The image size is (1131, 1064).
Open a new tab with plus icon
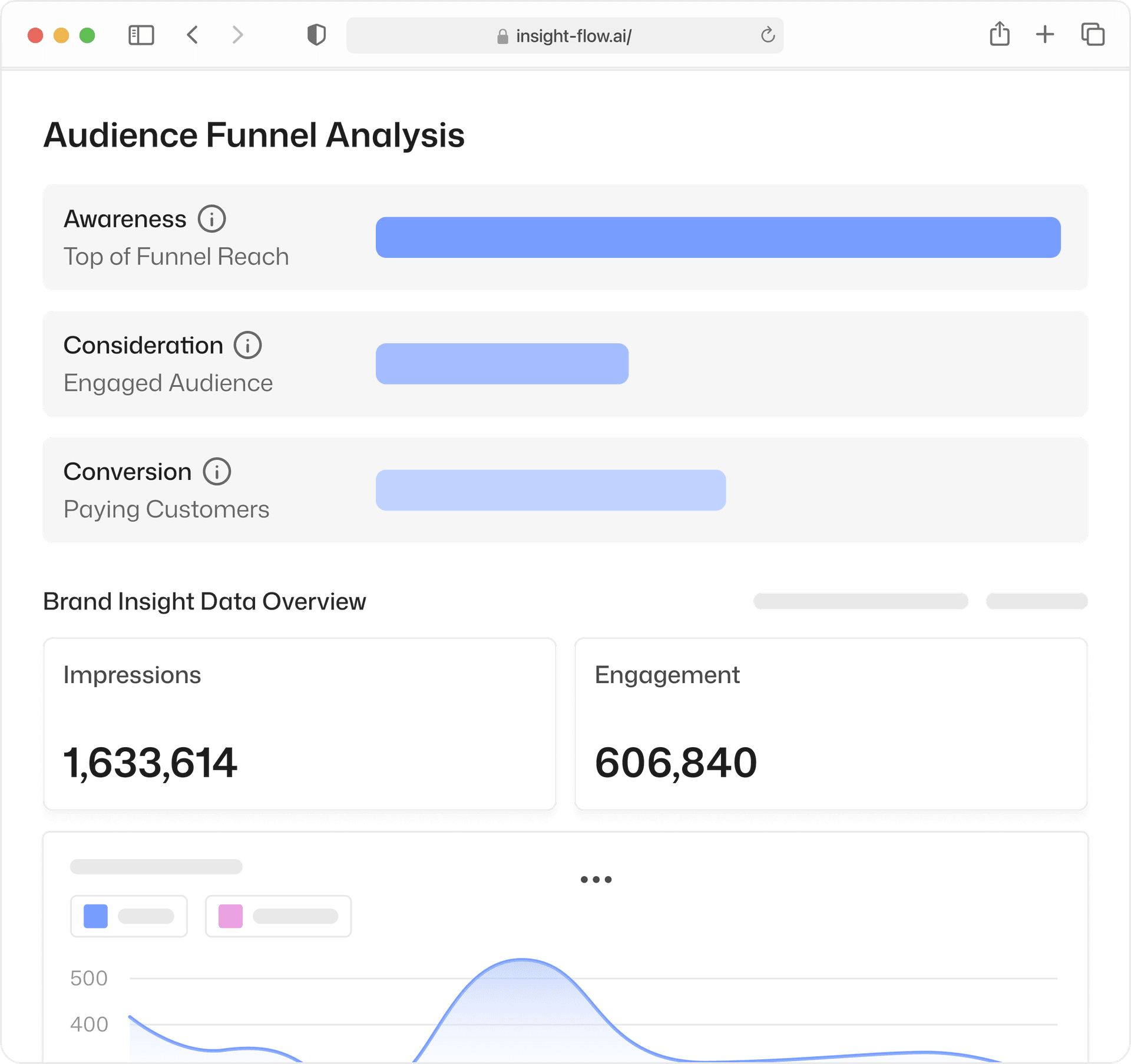pos(1044,34)
